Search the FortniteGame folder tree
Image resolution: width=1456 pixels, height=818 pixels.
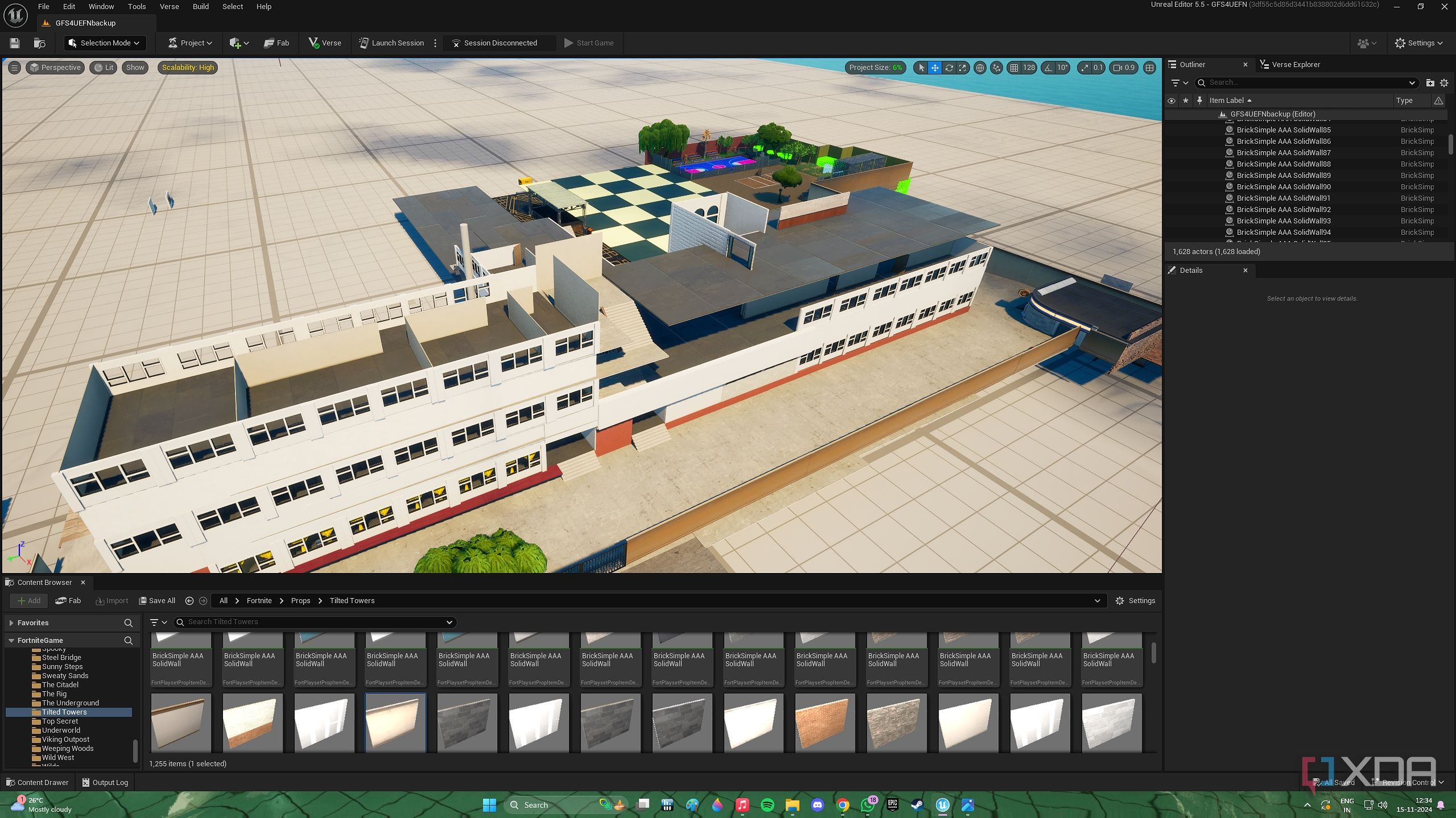[x=128, y=641]
